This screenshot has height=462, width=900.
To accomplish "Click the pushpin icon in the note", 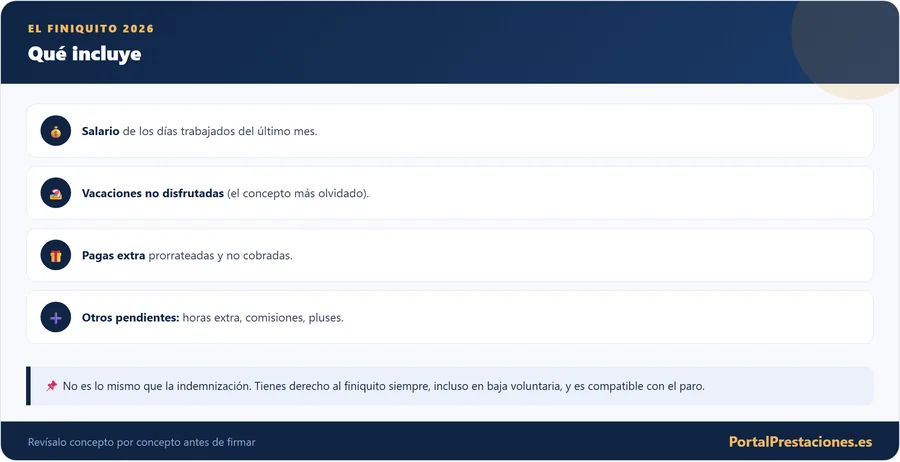I will (52, 386).
